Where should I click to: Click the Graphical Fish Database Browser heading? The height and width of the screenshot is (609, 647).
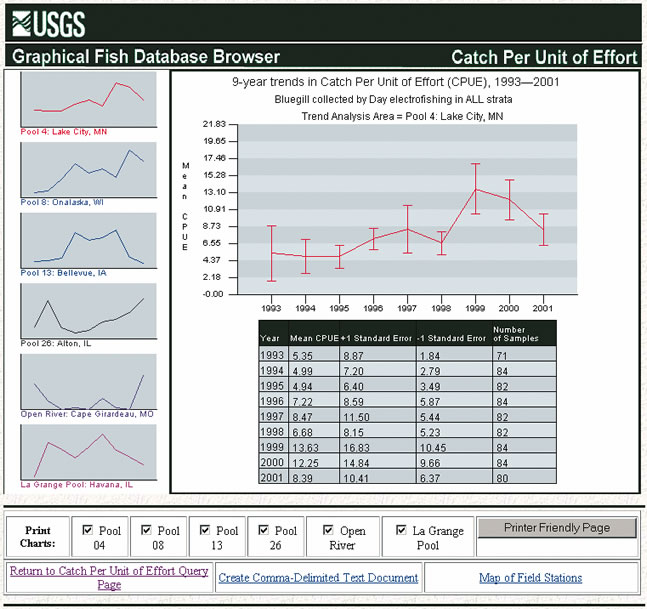click(146, 57)
